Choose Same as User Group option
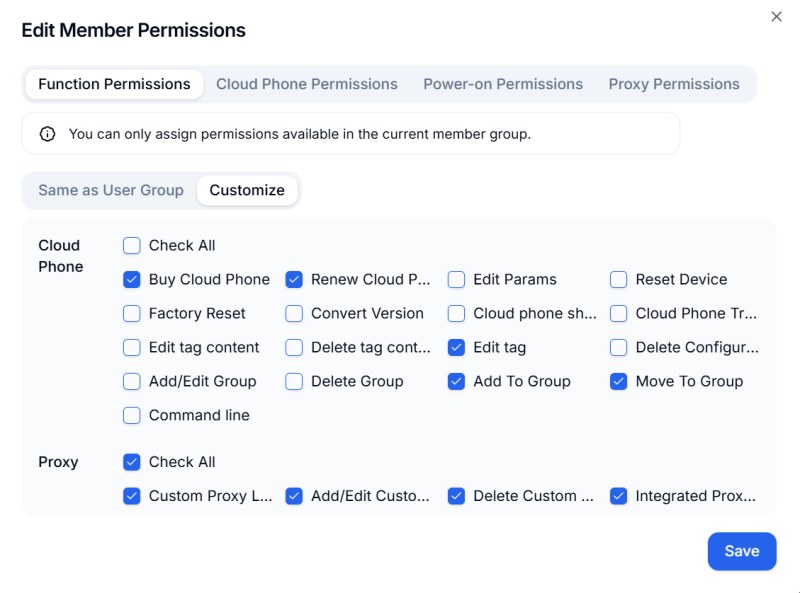The image size is (800, 593). point(111,190)
